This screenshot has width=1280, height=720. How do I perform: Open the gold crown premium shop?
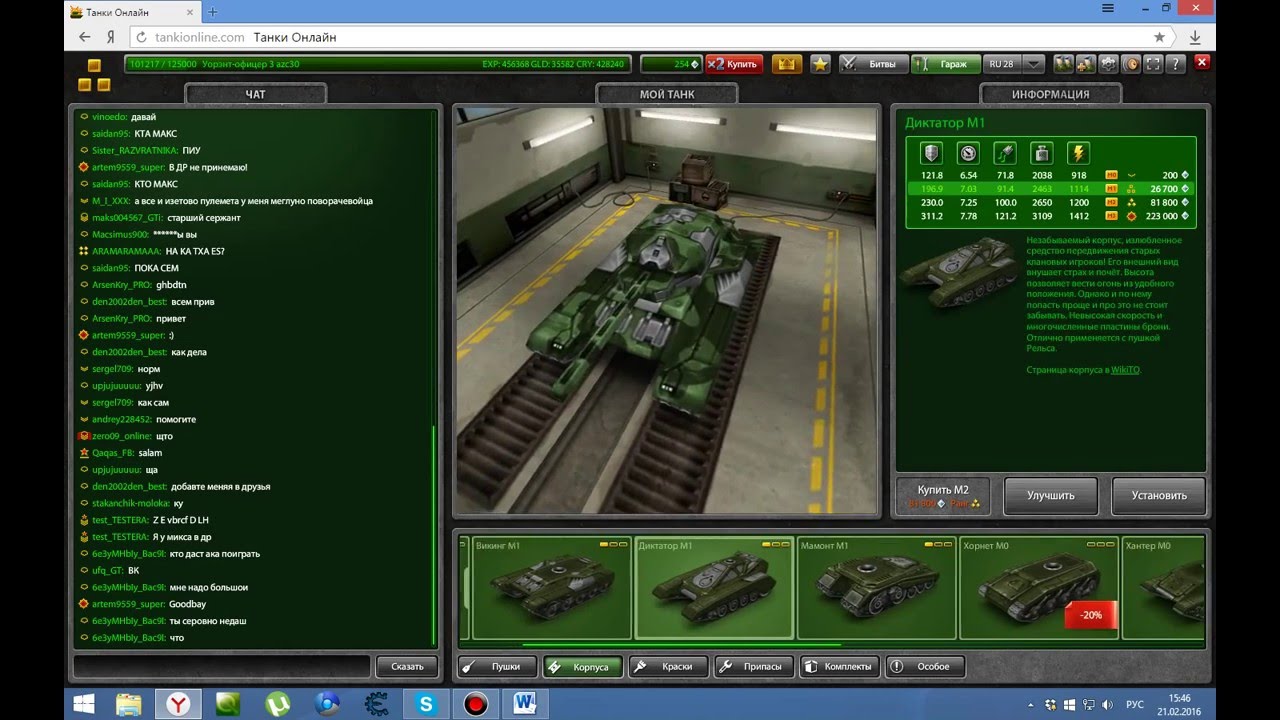787,64
